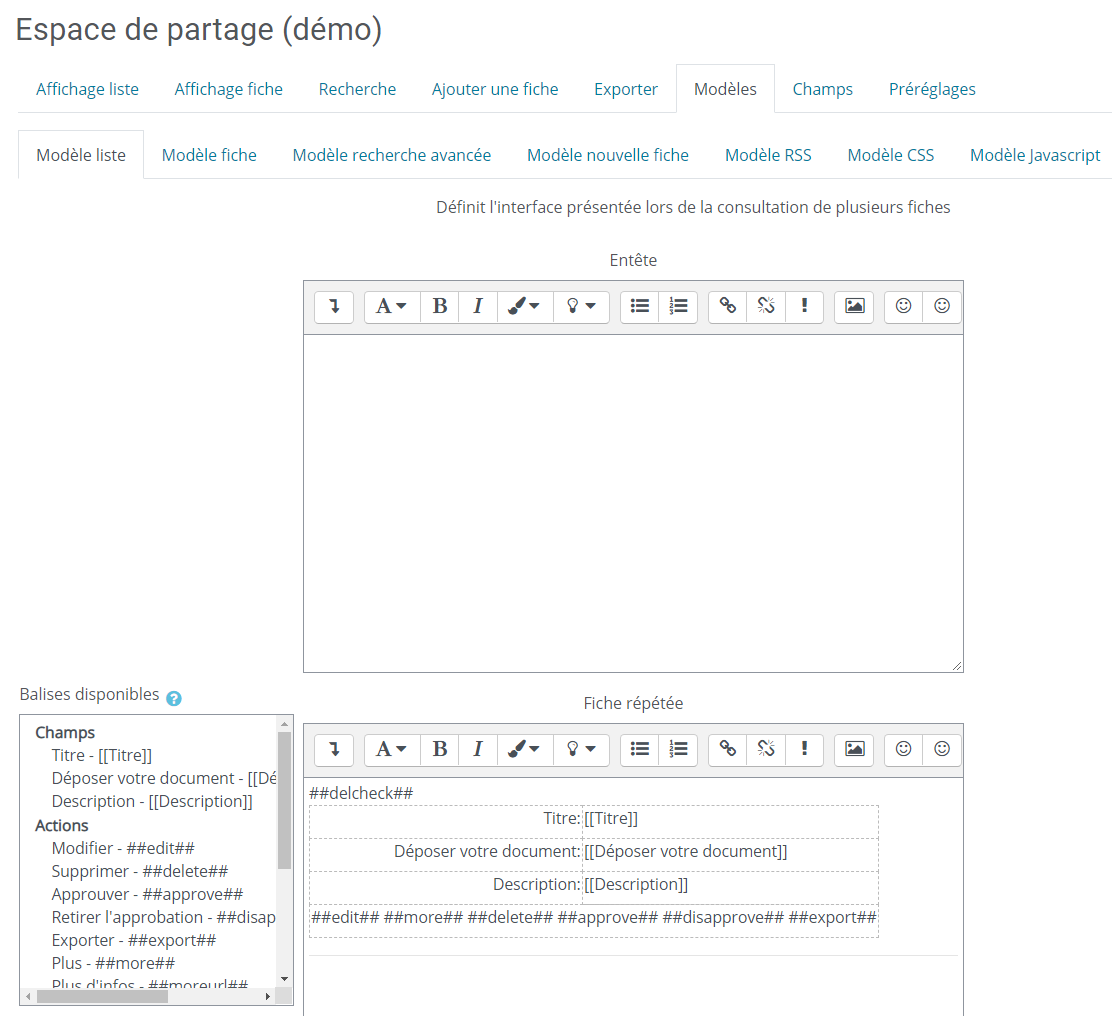1112x1016 pixels.
Task: Open the Préréglages tab
Action: click(x=933, y=89)
